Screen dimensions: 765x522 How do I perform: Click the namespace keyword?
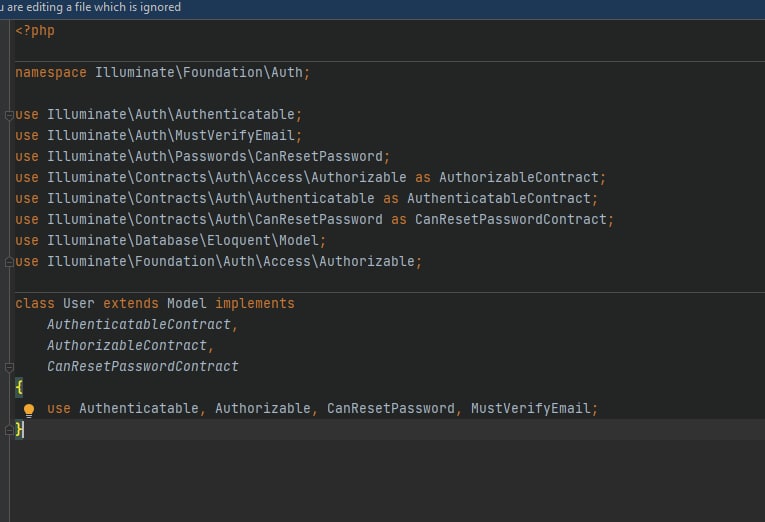click(x=51, y=73)
